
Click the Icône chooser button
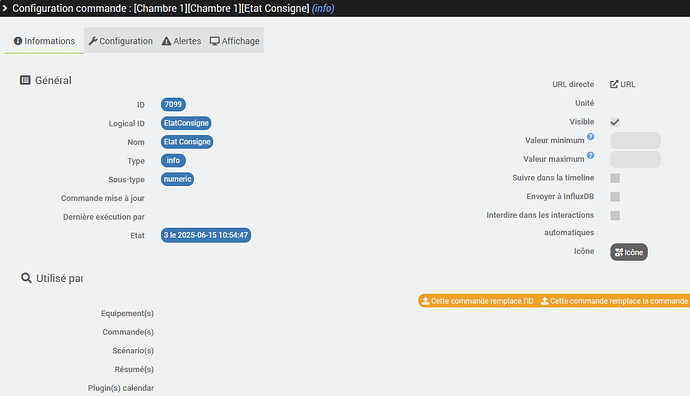[628, 252]
